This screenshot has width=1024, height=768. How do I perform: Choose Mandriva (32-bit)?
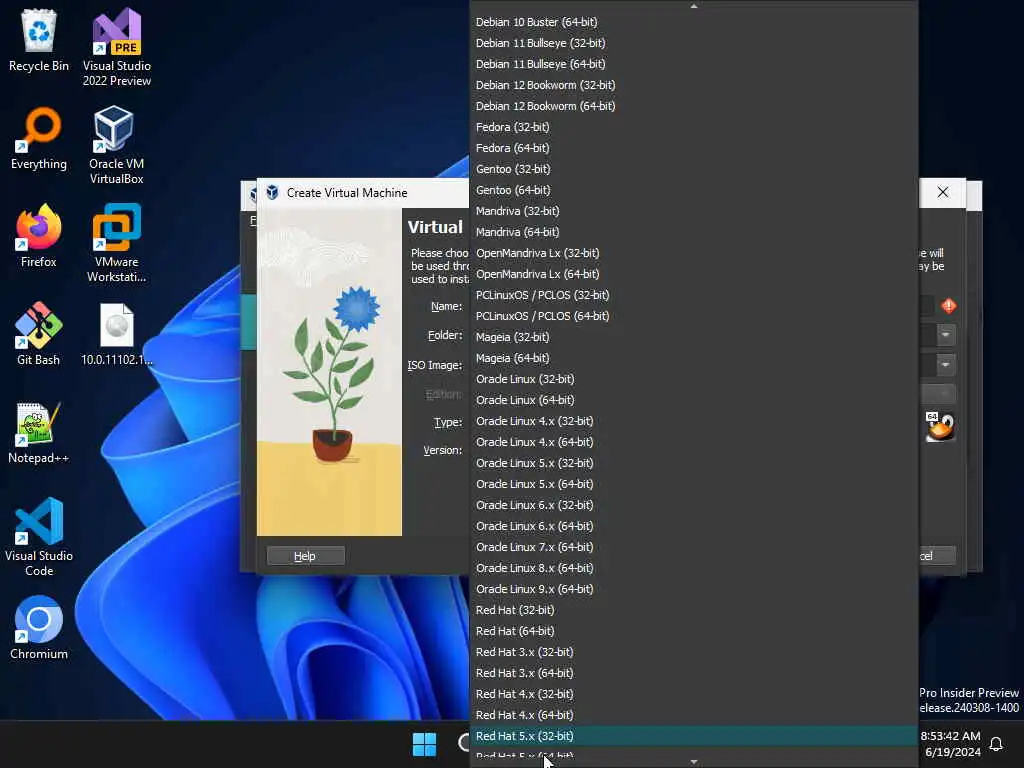click(694, 211)
